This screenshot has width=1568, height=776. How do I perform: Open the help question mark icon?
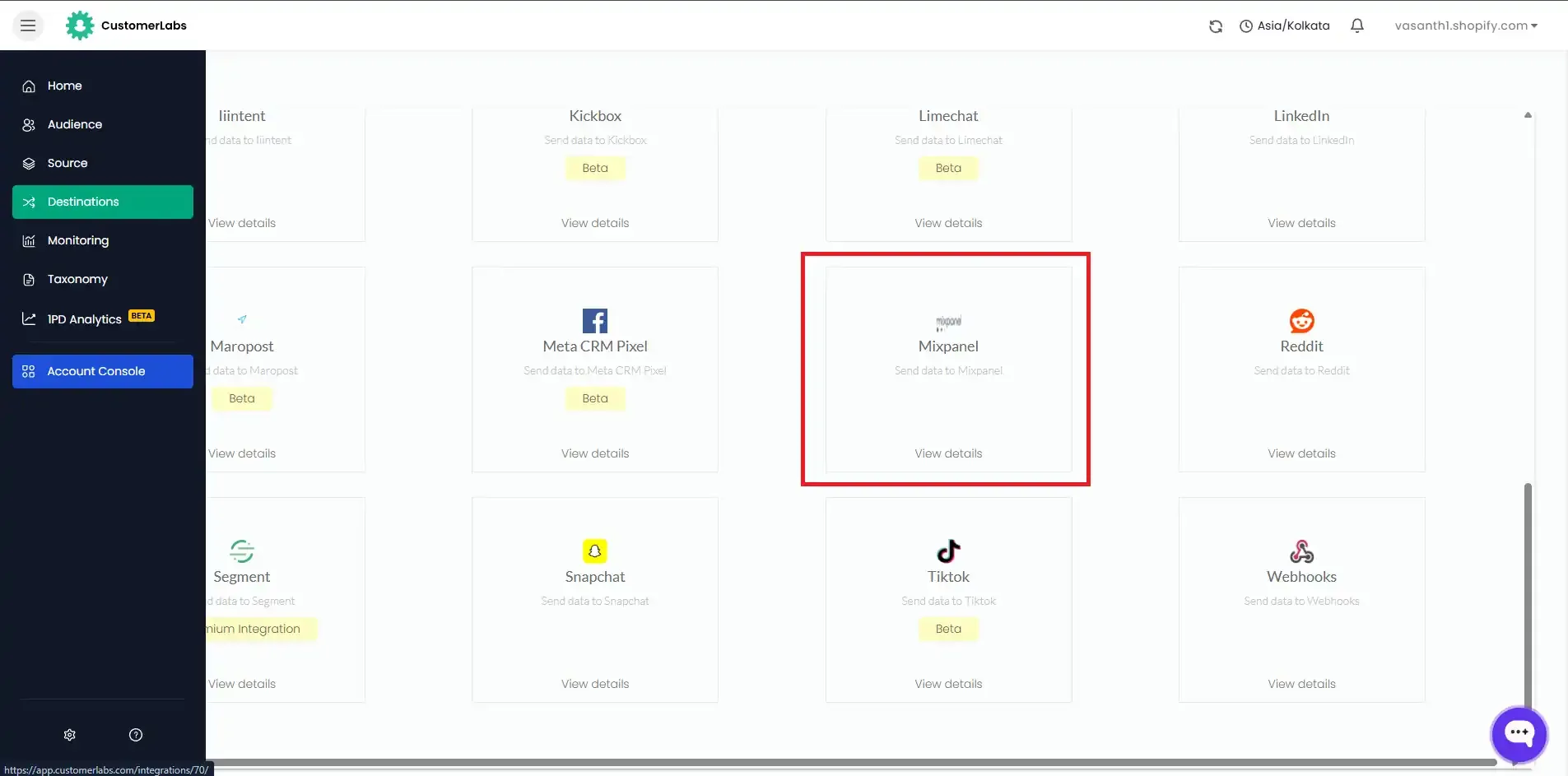pyautogui.click(x=136, y=735)
